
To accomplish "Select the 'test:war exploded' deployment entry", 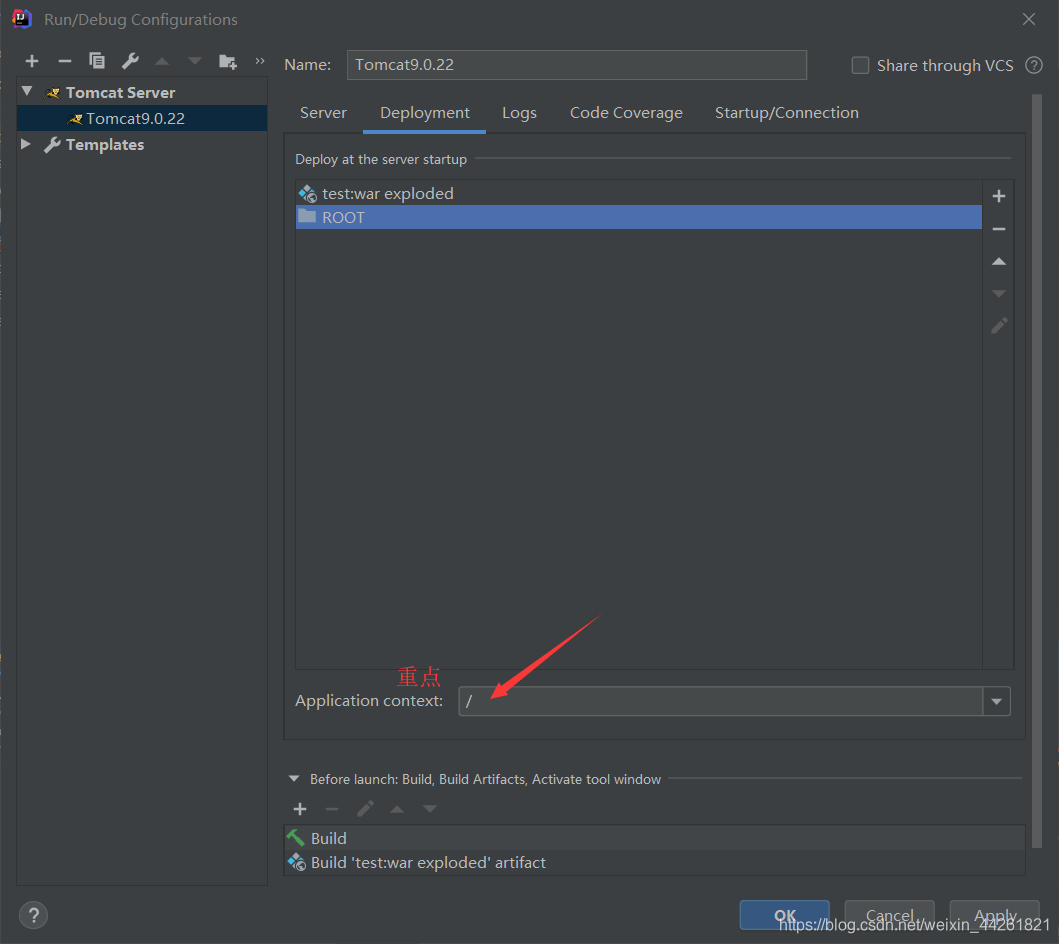I will [638, 194].
